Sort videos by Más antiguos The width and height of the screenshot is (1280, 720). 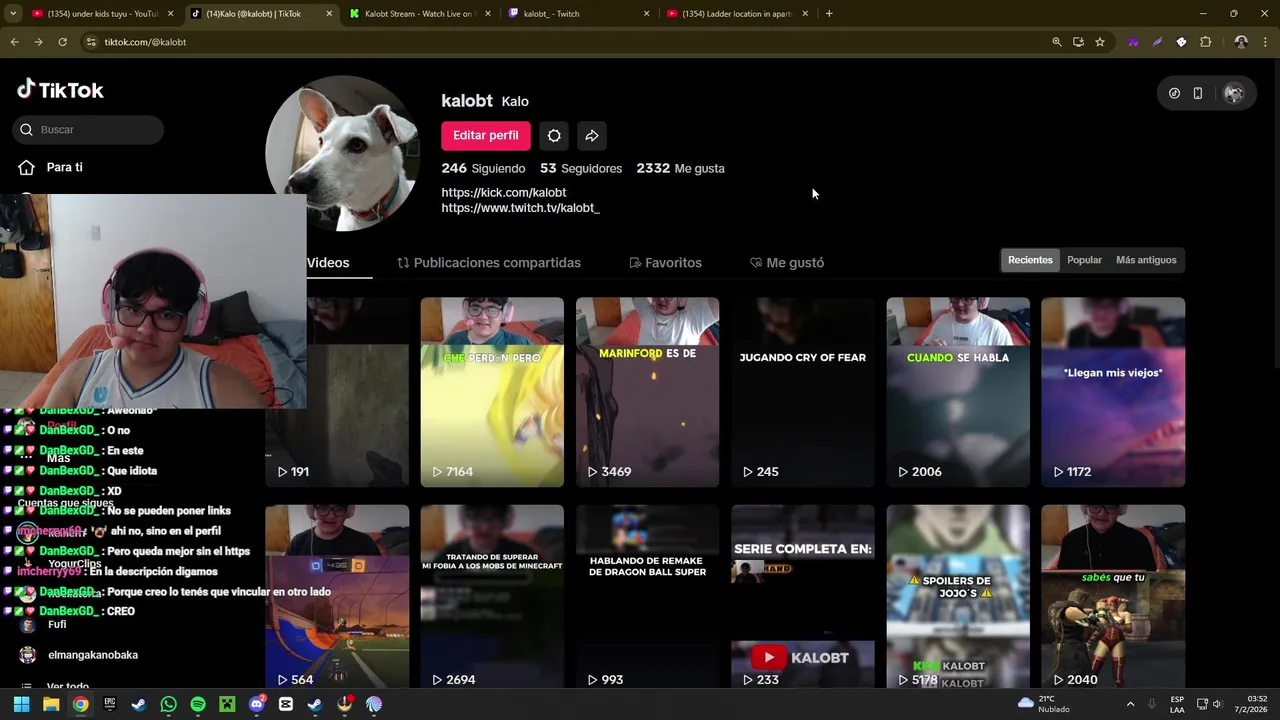[1146, 260]
